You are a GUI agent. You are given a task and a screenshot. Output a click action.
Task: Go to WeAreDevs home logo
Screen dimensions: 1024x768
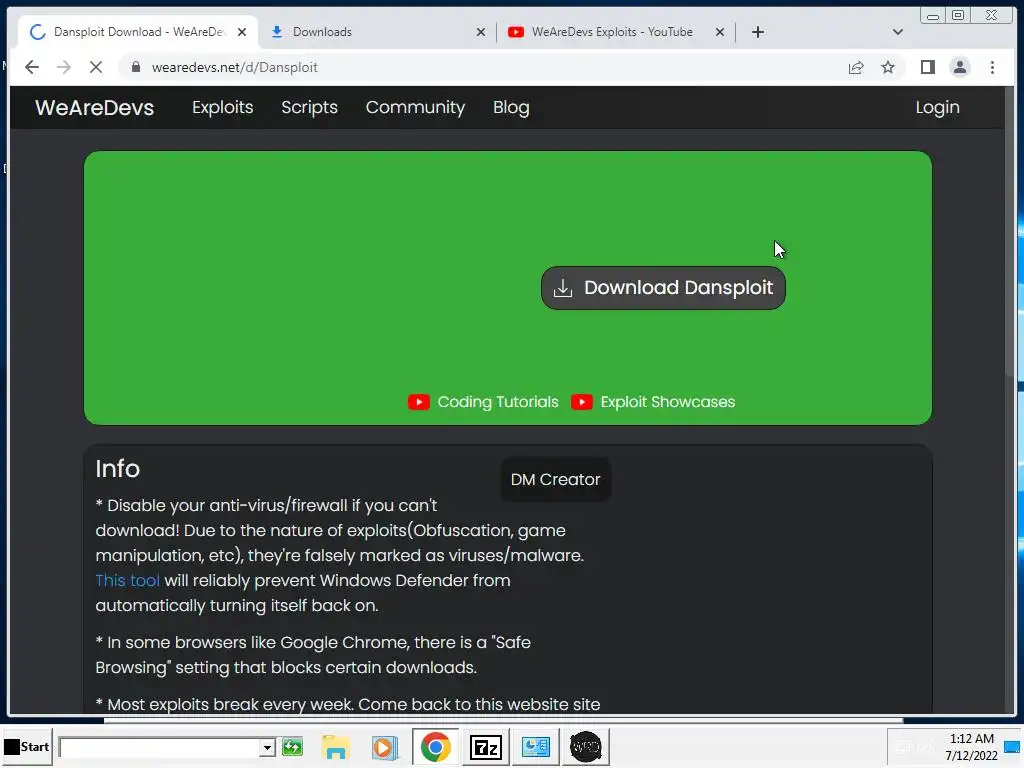[x=95, y=108]
